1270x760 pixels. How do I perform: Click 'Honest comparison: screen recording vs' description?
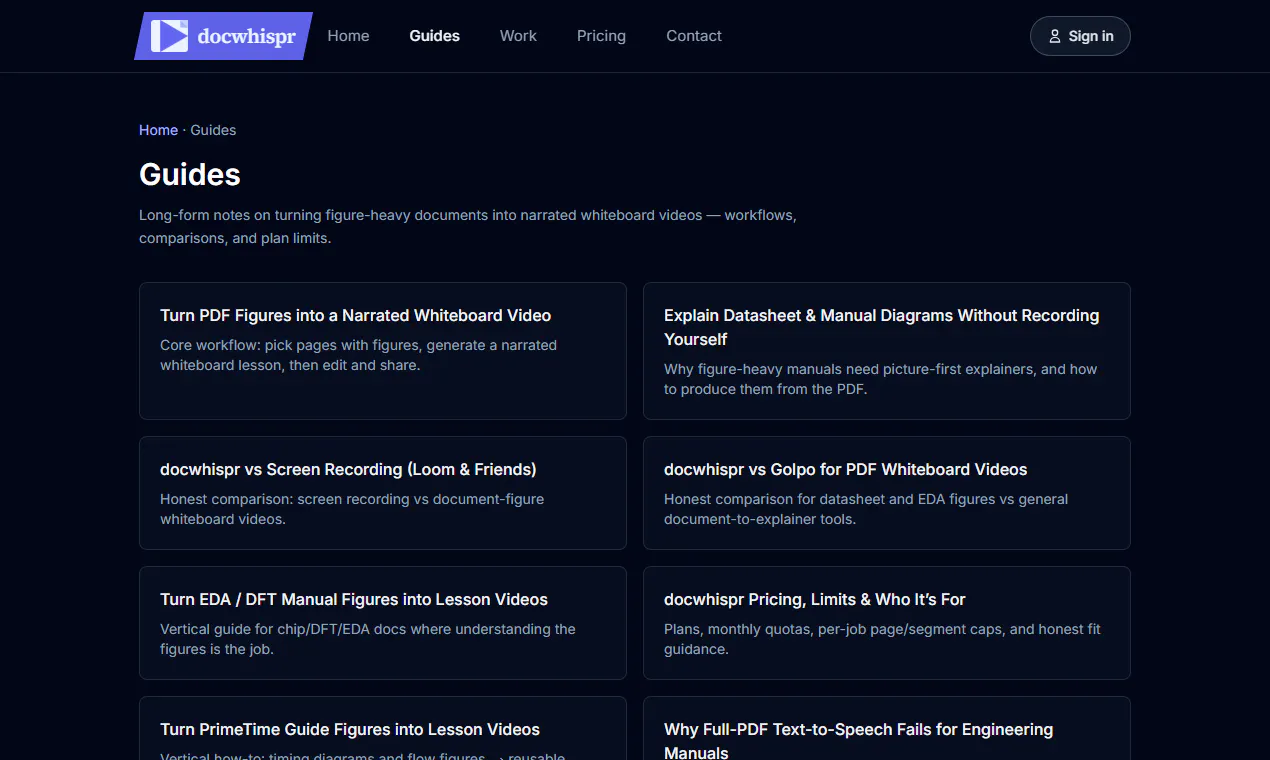tap(352, 509)
